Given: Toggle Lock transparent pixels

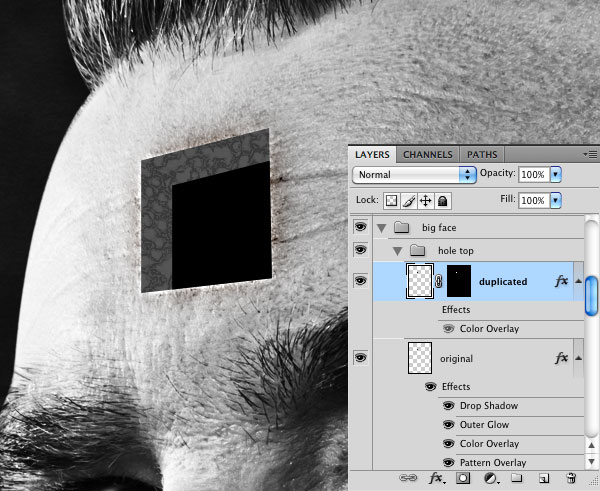Looking at the screenshot, I should [x=391, y=201].
